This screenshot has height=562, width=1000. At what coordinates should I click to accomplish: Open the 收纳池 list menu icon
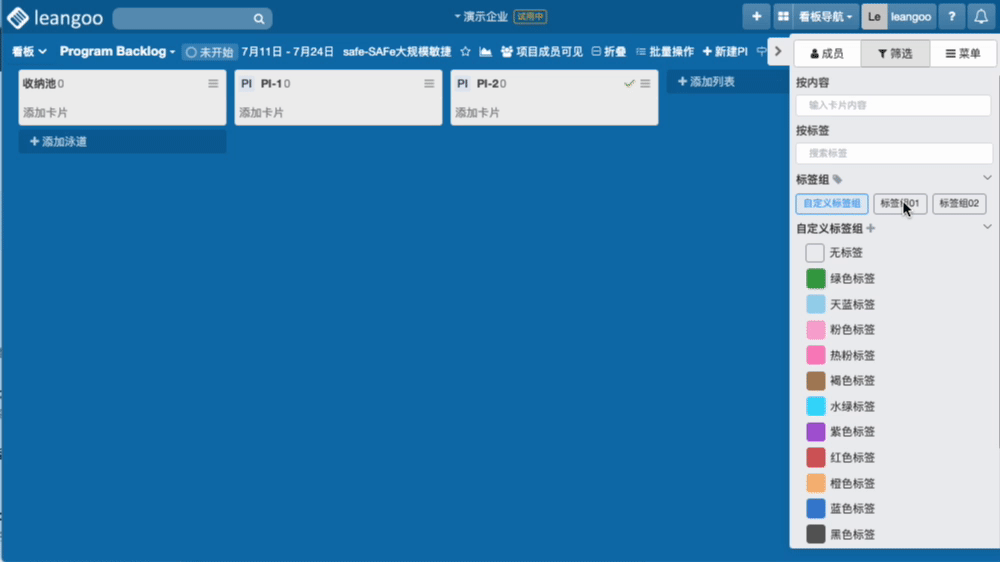coord(213,84)
